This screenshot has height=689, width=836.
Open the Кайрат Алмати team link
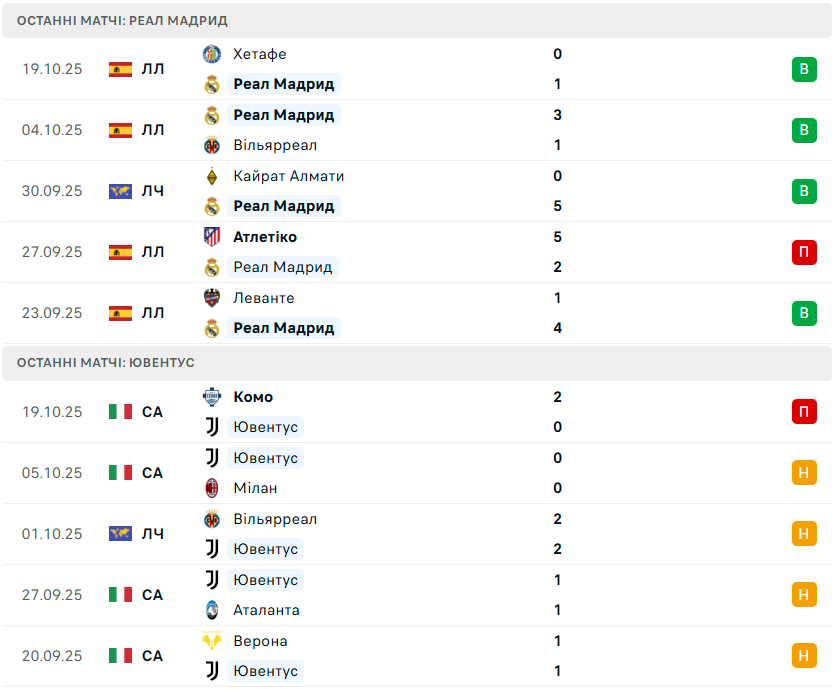288,176
